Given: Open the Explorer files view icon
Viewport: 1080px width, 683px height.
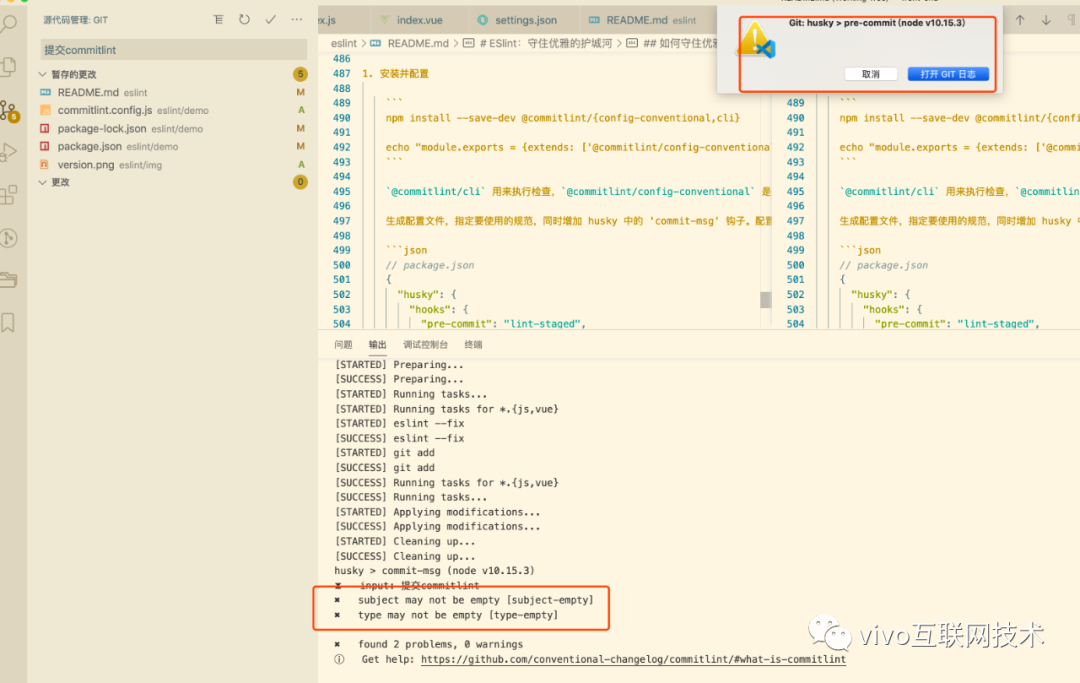Looking at the screenshot, I should [x=9, y=66].
